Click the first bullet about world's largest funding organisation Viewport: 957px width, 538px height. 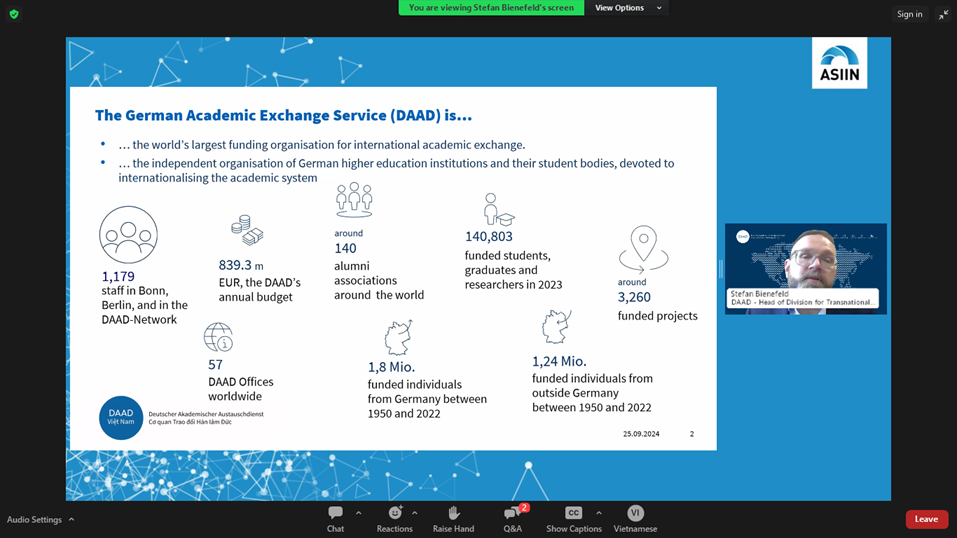tap(322, 145)
